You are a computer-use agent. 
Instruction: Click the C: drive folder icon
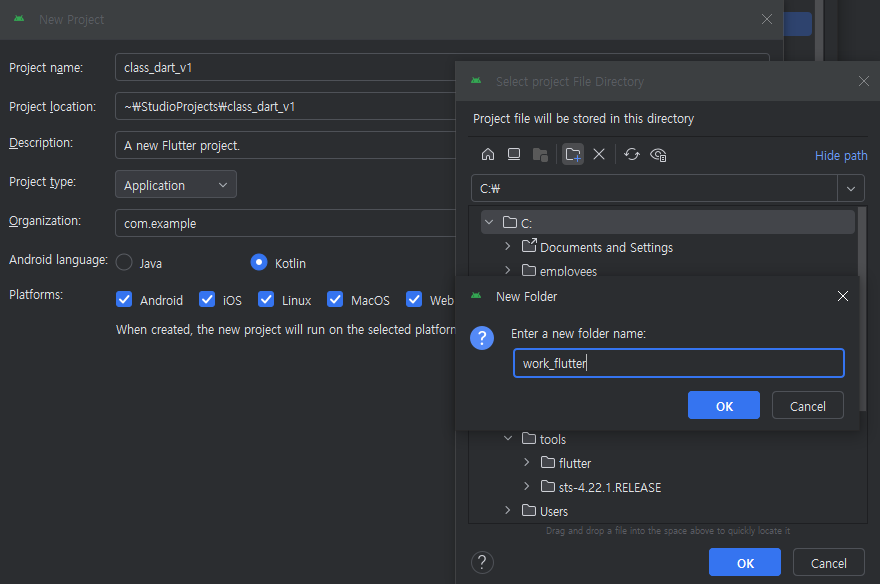click(x=510, y=222)
